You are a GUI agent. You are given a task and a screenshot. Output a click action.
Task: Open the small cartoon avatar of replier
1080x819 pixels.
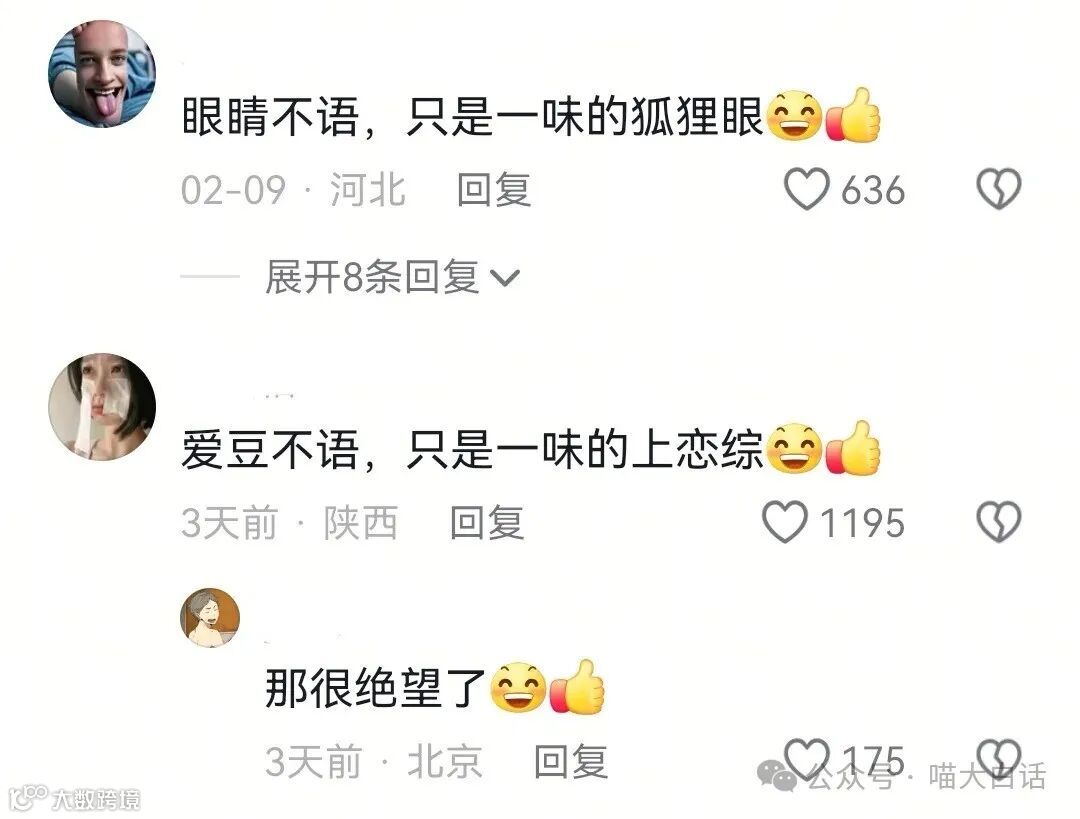pyautogui.click(x=210, y=618)
